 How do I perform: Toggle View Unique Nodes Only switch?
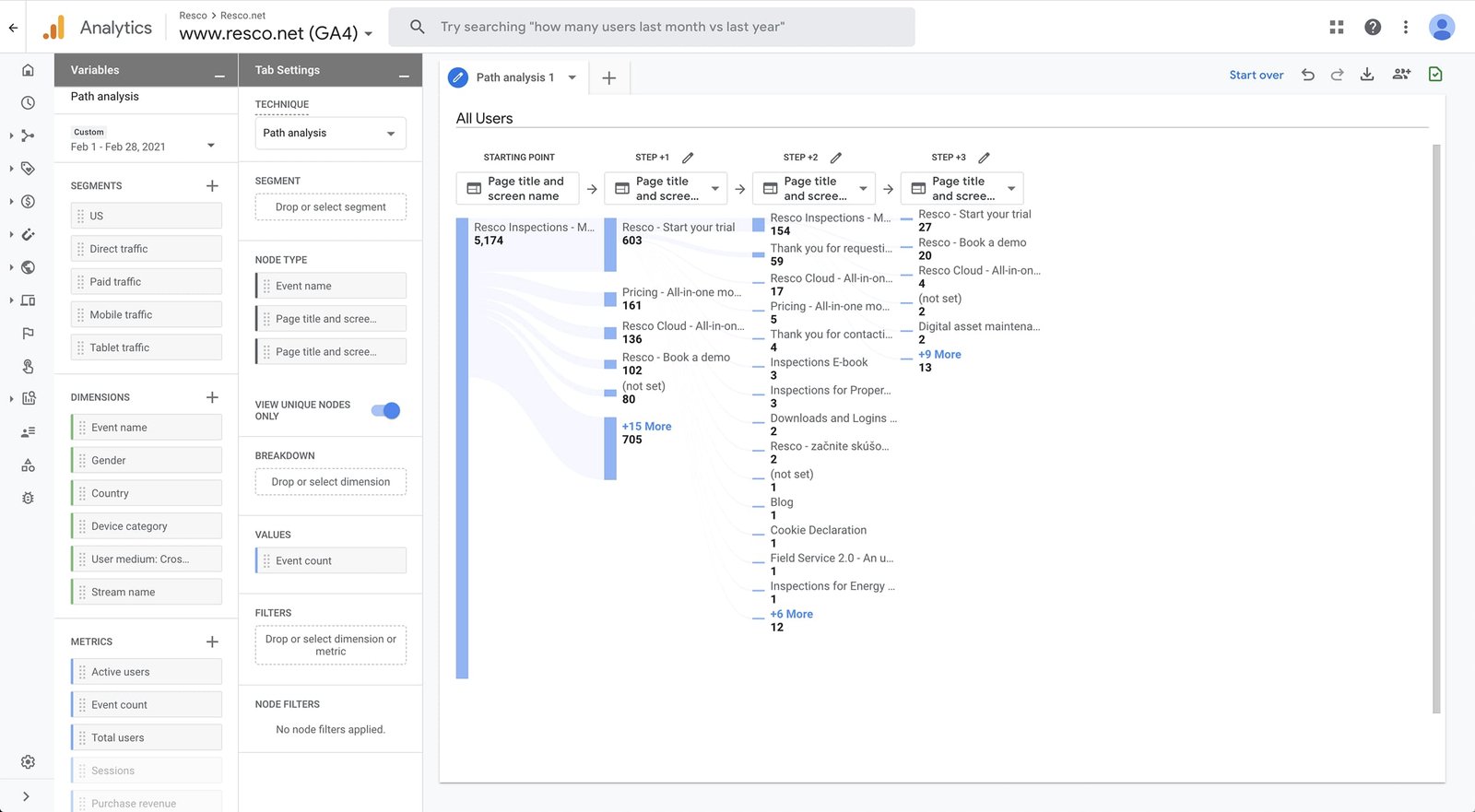(385, 410)
